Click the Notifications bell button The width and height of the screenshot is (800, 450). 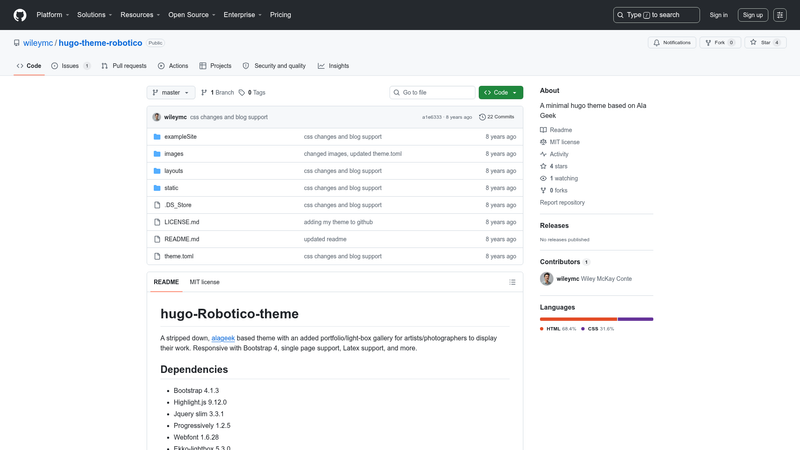[672, 43]
